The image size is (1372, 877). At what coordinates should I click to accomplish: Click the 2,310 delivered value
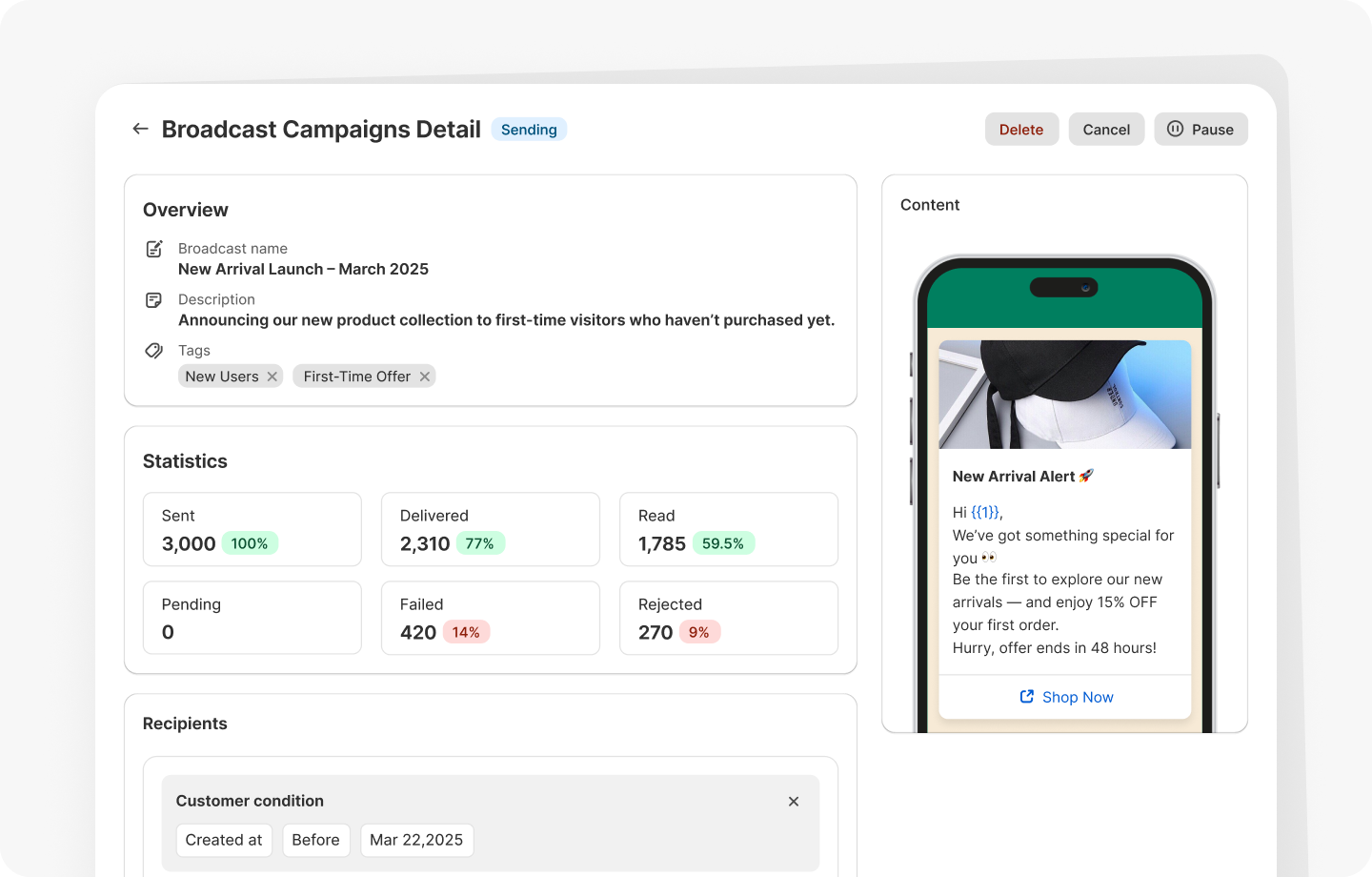tap(425, 544)
